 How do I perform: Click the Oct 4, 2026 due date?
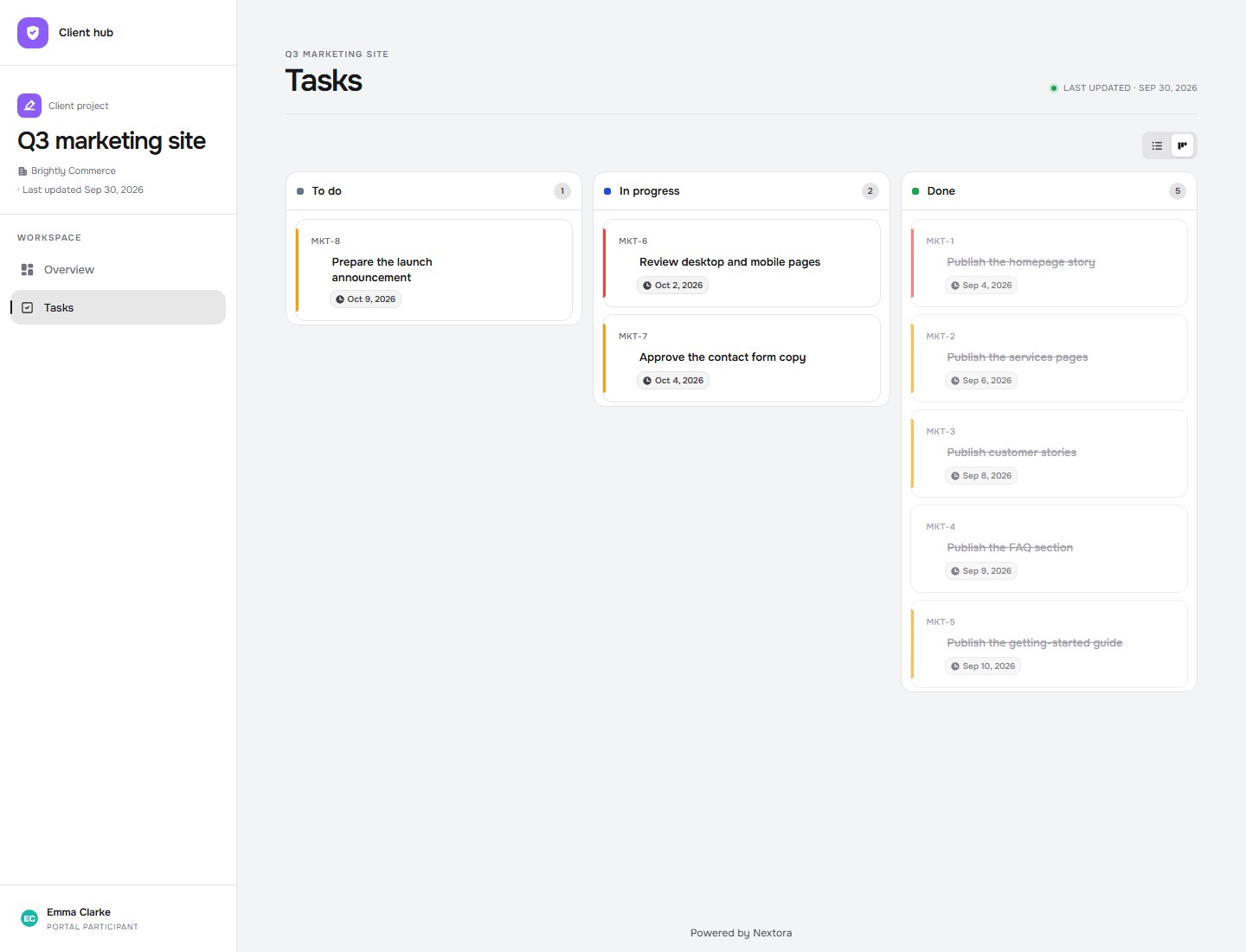click(x=673, y=381)
